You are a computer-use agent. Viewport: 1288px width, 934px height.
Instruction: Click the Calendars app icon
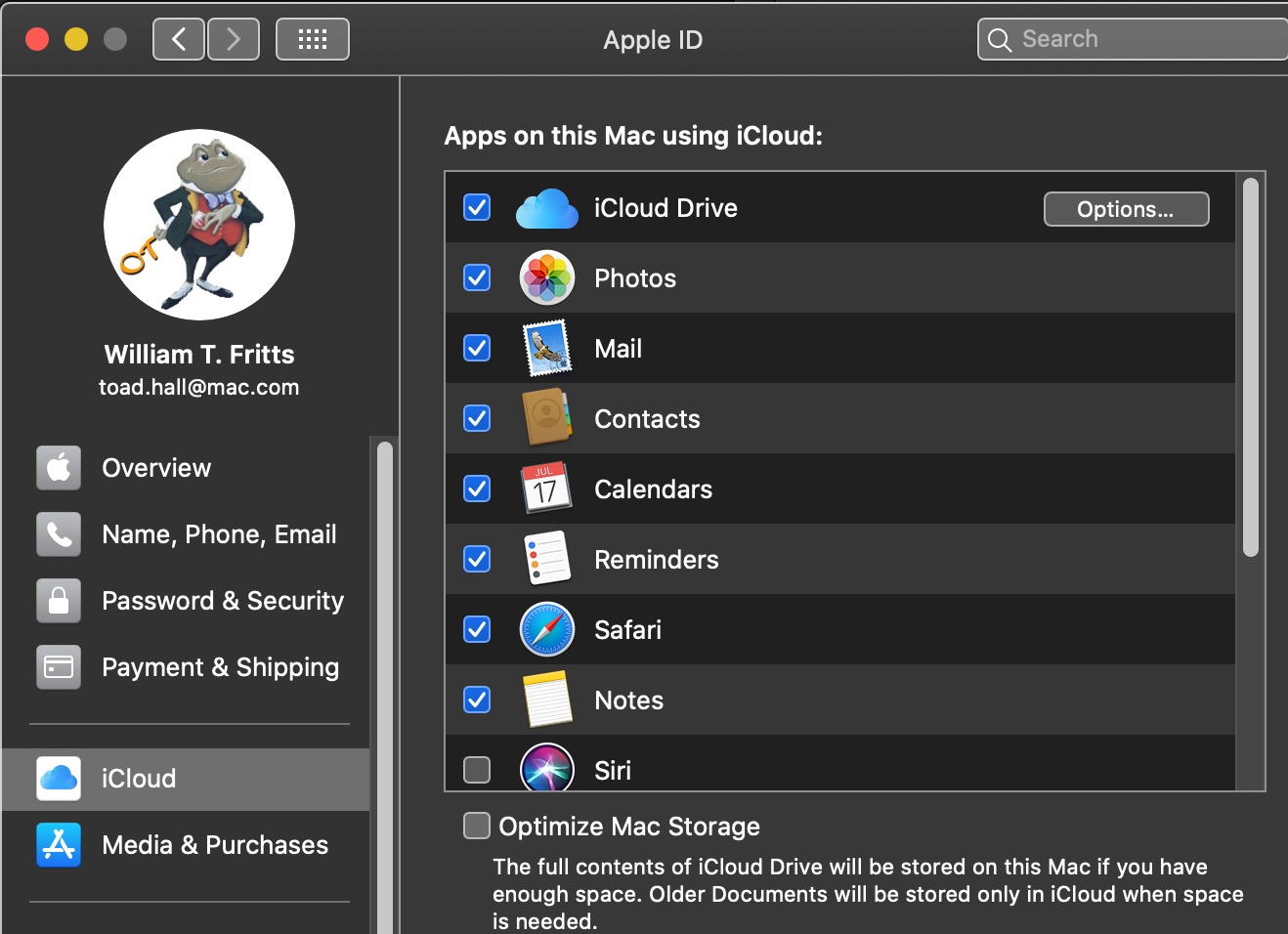545,488
